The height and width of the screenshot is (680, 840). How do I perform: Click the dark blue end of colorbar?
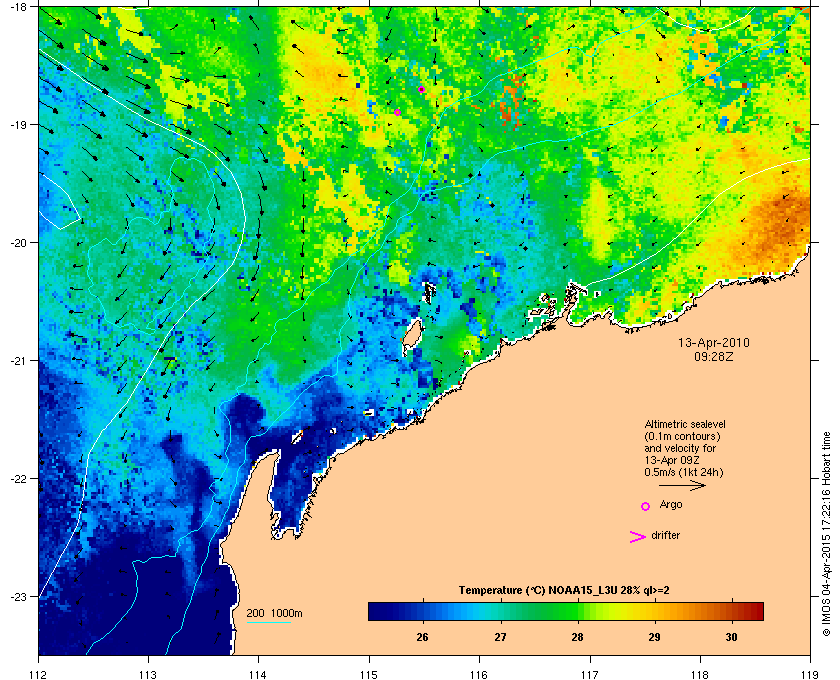pos(378,611)
